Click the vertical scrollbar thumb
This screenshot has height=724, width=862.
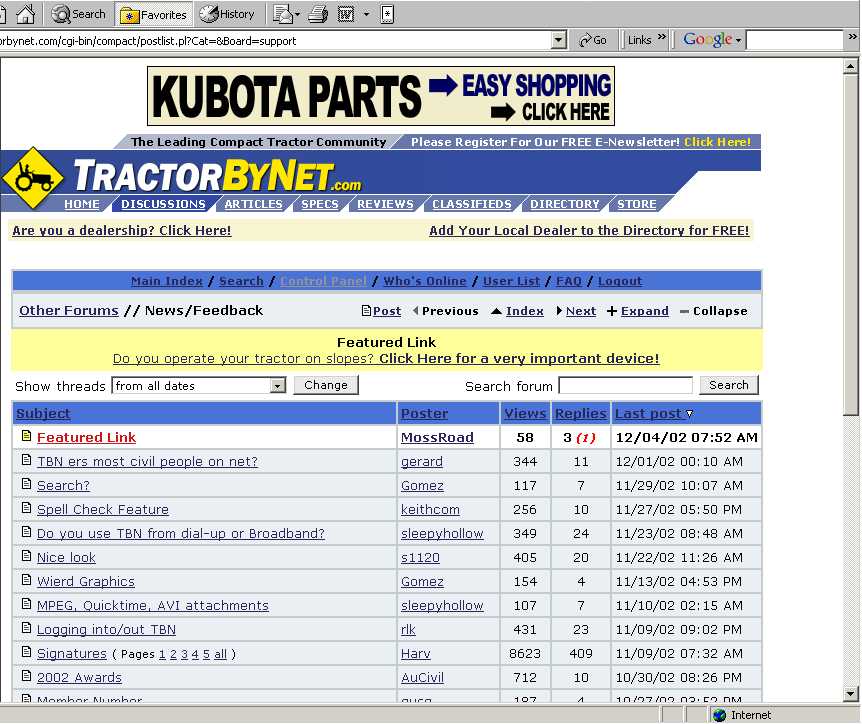point(850,245)
